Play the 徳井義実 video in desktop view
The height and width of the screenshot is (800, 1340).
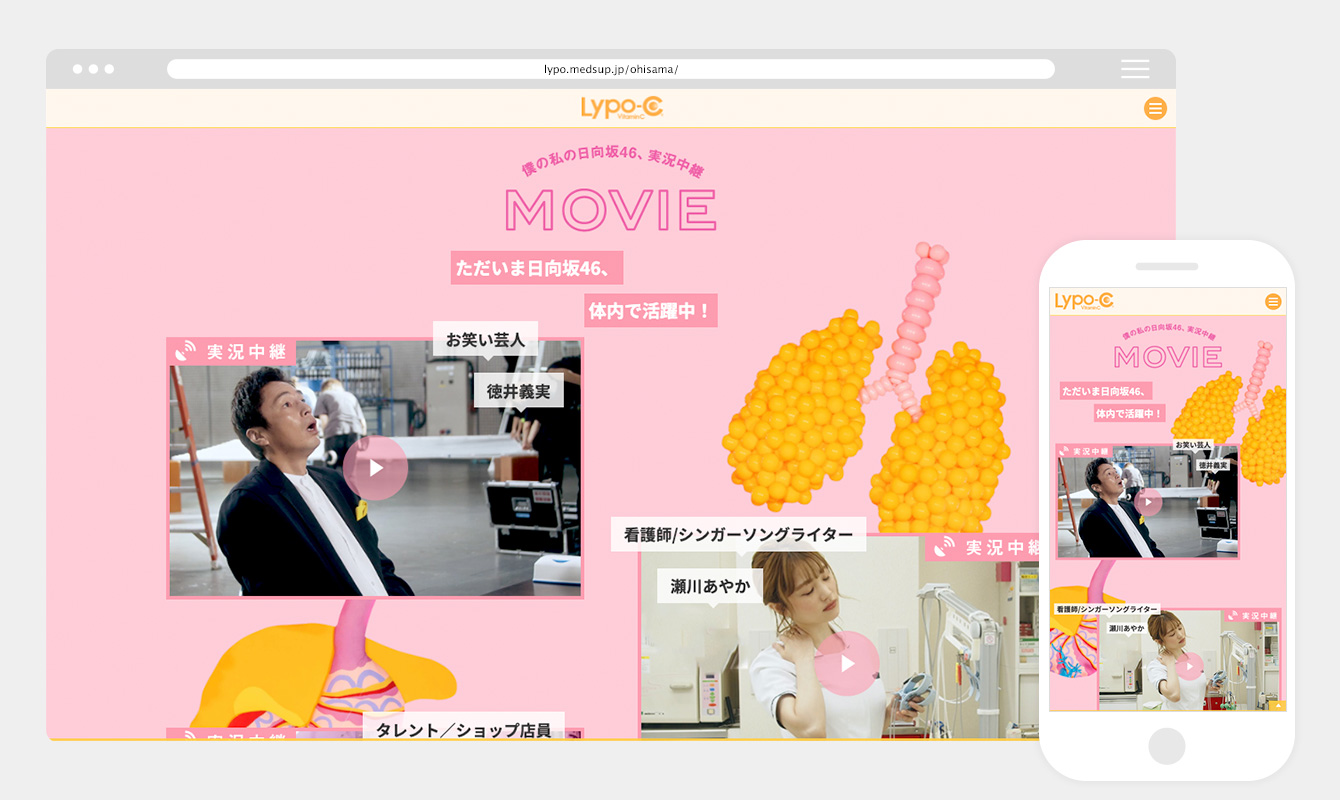coord(375,467)
